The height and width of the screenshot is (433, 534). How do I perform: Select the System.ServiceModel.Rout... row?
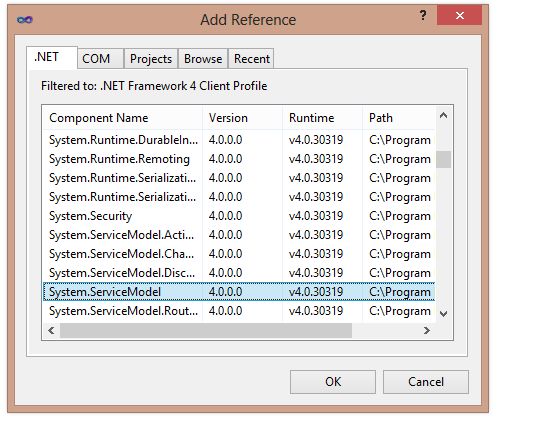239,311
